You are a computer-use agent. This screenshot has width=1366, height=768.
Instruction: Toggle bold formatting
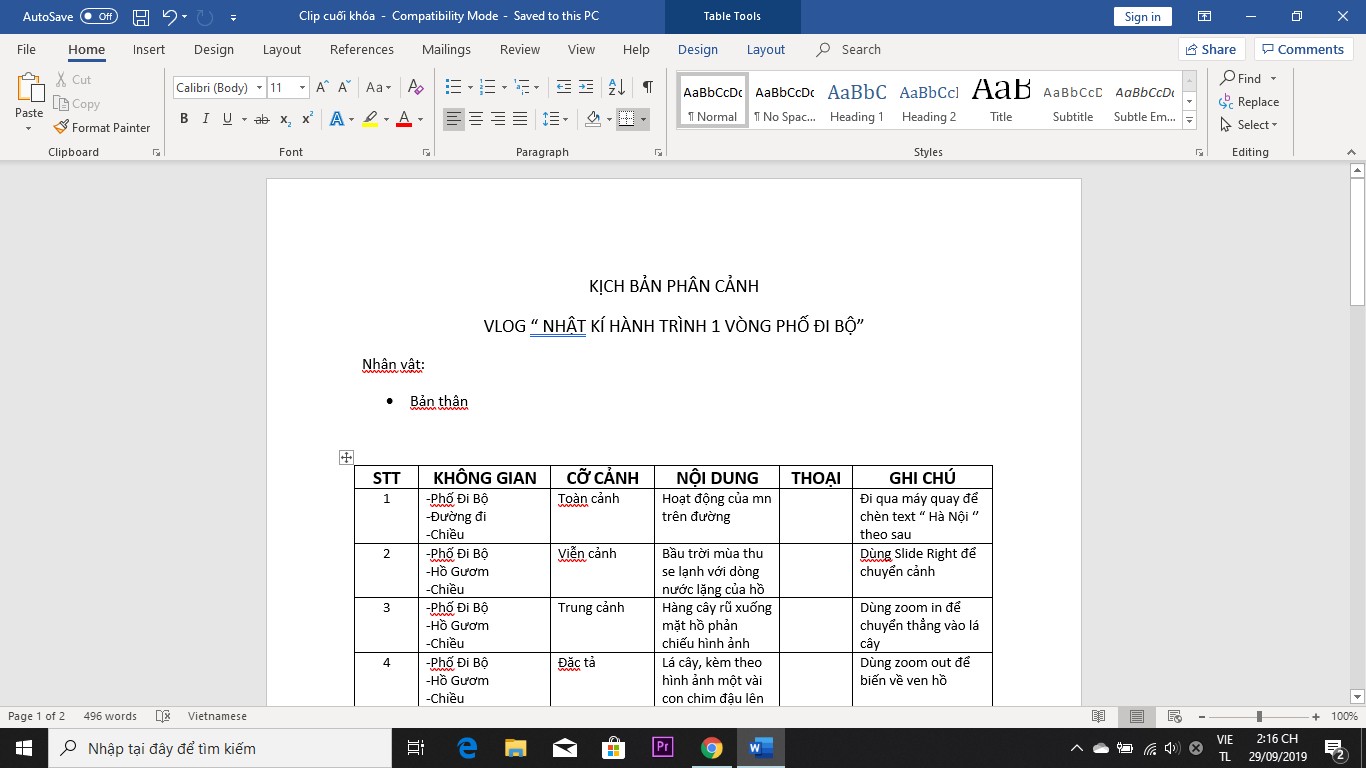pos(184,119)
